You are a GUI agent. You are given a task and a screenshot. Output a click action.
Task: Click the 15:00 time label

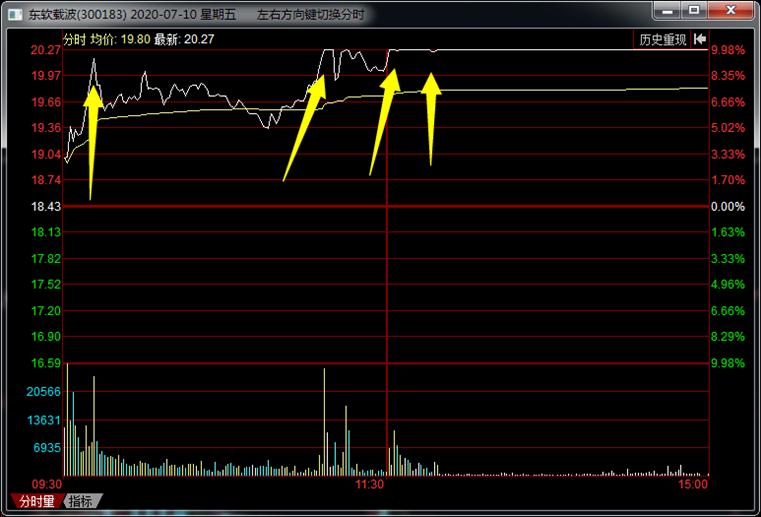[693, 484]
